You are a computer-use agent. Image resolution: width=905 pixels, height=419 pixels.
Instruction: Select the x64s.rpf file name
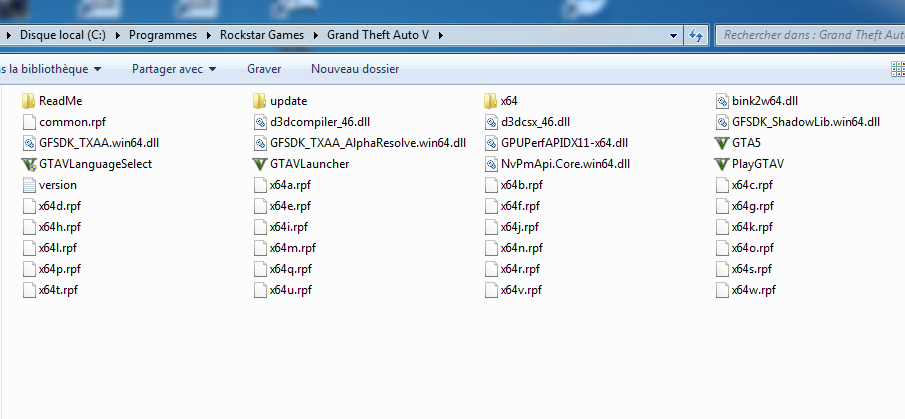751,269
